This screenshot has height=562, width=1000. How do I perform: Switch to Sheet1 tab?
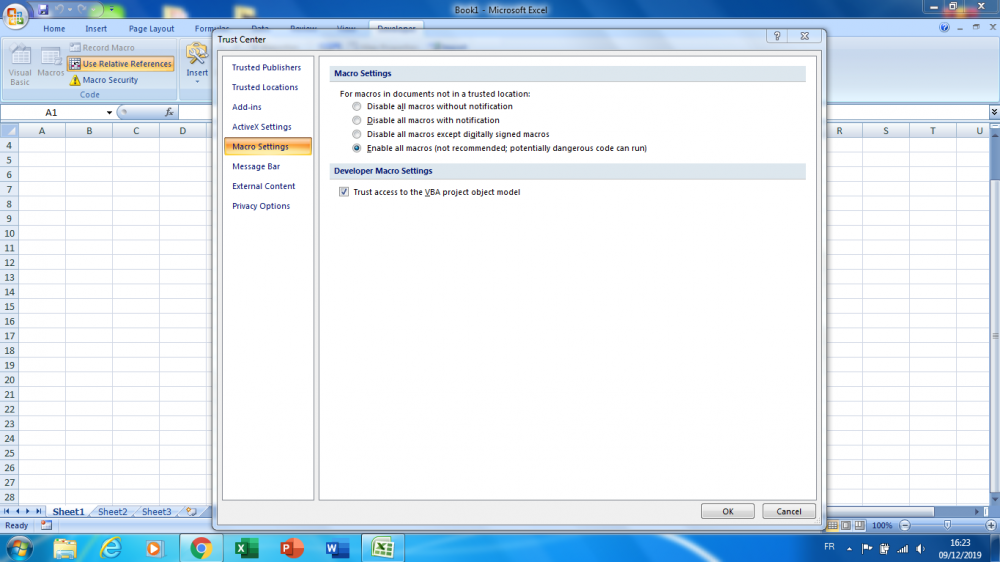68,512
